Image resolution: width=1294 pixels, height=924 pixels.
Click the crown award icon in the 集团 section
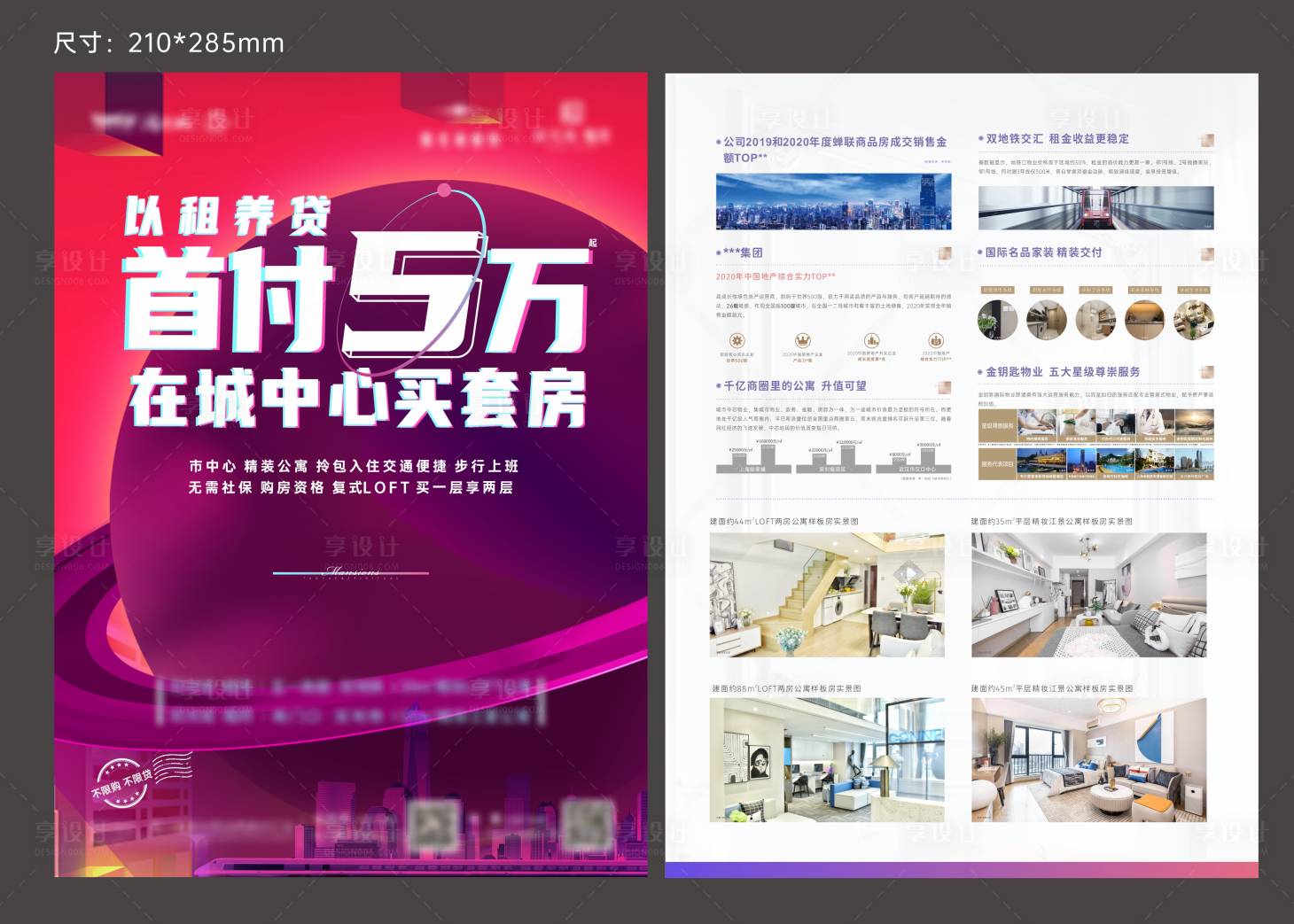(x=804, y=341)
